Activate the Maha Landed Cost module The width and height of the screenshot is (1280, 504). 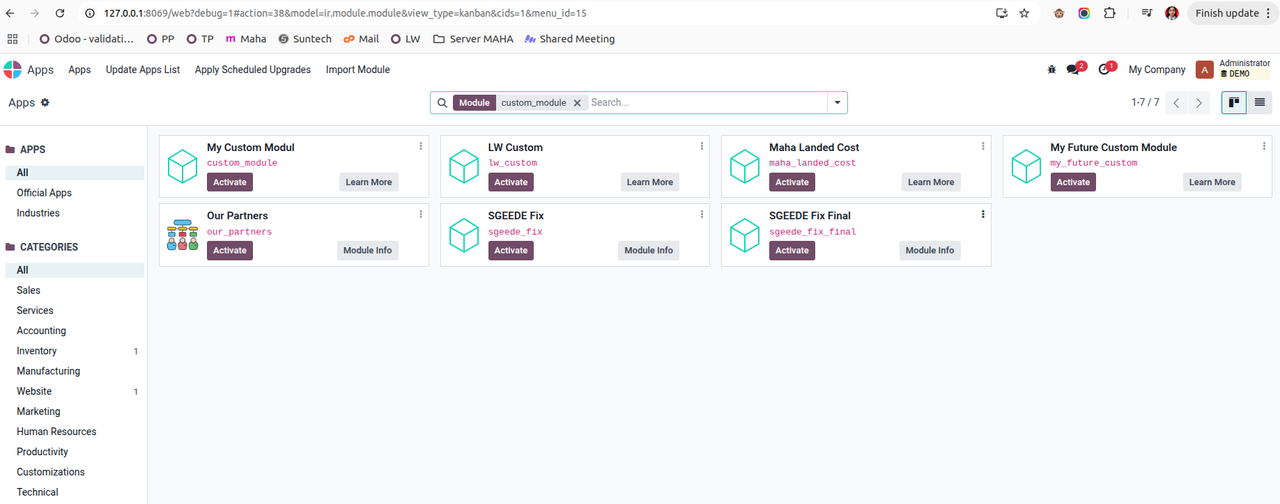pyautogui.click(x=791, y=182)
